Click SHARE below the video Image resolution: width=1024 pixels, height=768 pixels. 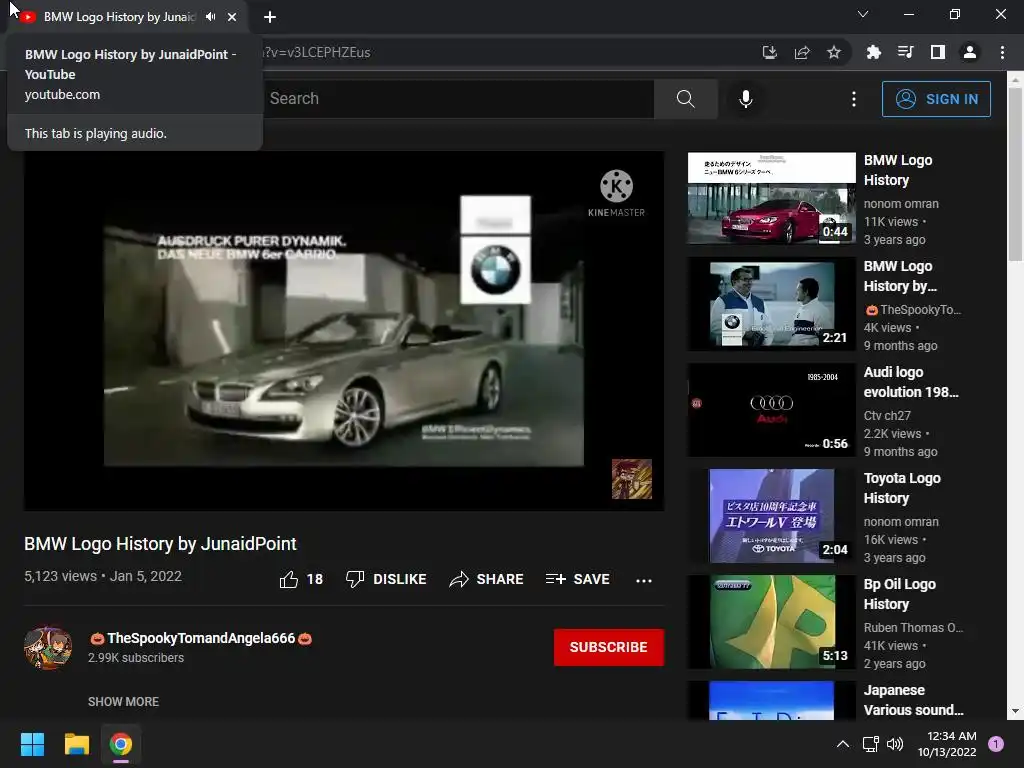(x=487, y=579)
